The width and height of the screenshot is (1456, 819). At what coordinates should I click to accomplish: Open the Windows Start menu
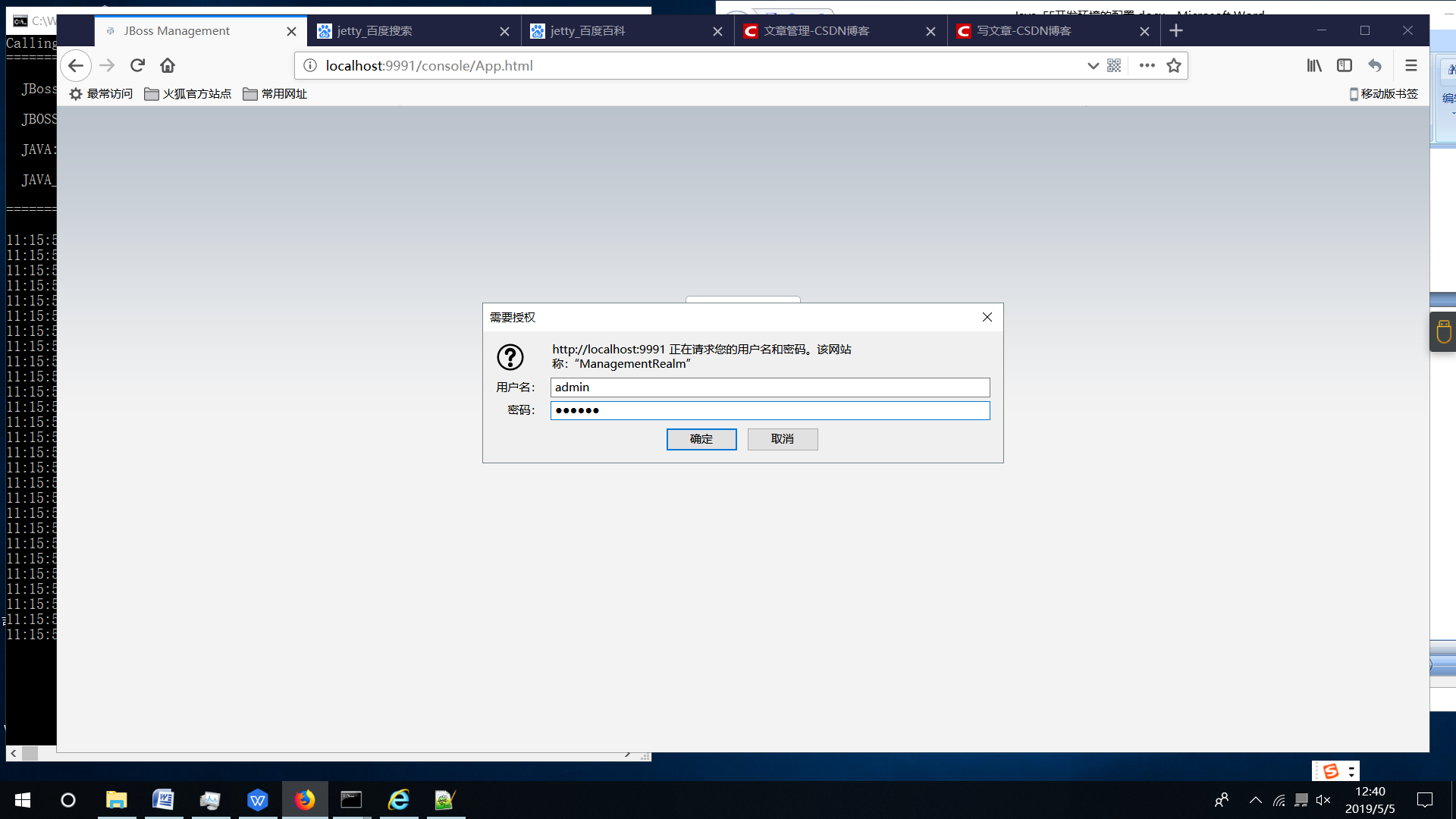coord(23,800)
